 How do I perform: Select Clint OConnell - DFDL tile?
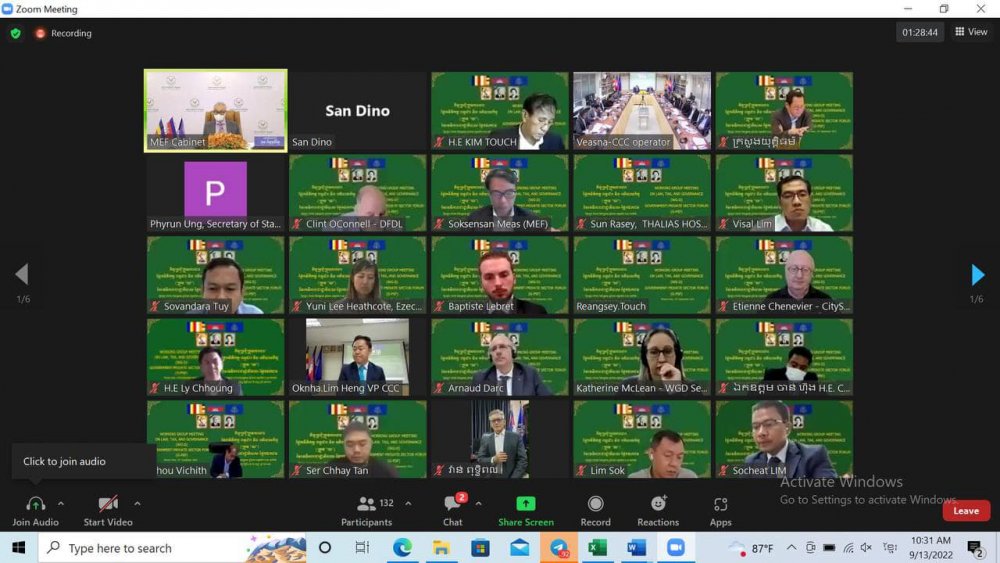point(357,193)
